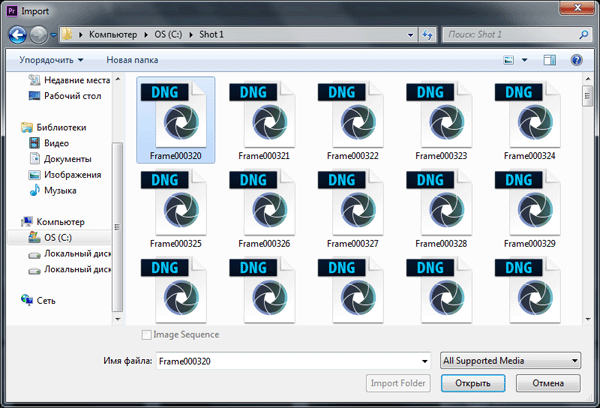Image resolution: width=600 pixels, height=408 pixels.
Task: Toggle the preview pane icon
Action: [x=549, y=60]
